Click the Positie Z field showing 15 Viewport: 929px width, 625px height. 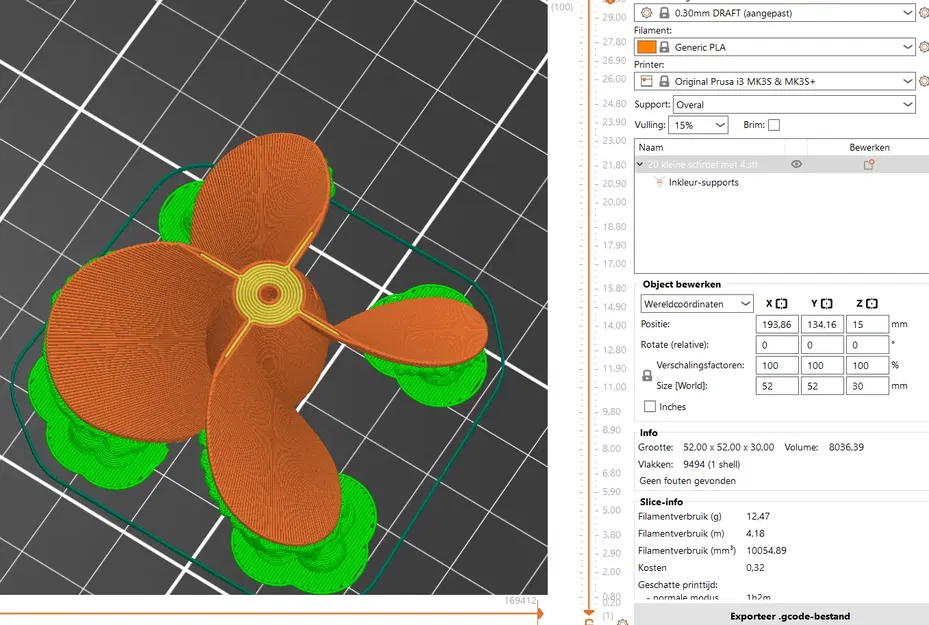(867, 324)
